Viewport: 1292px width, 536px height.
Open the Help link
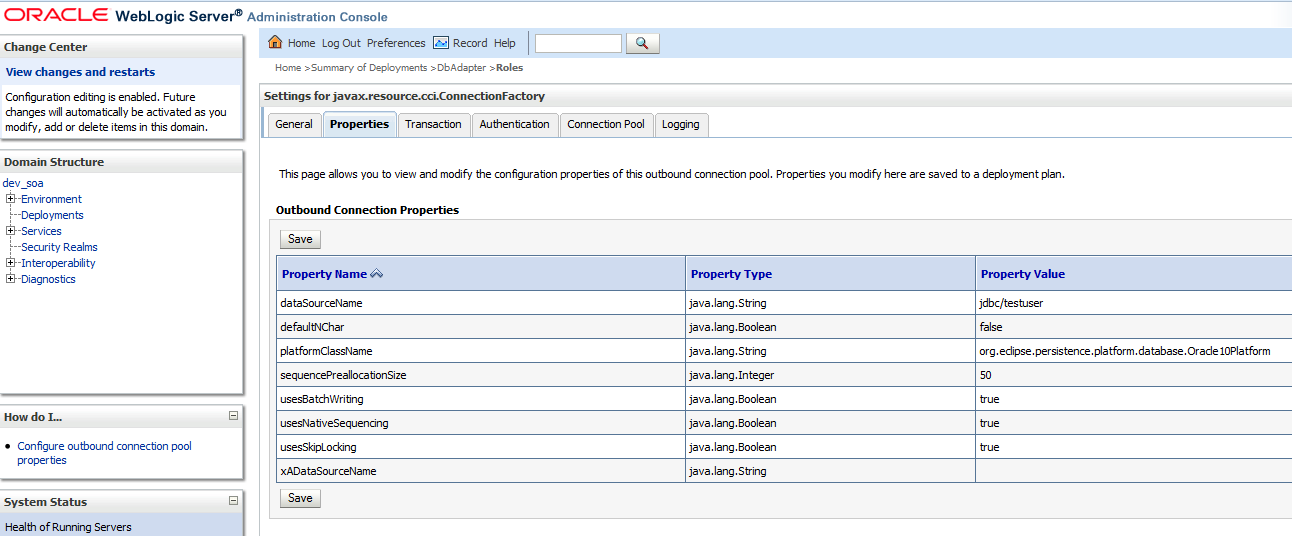point(505,43)
